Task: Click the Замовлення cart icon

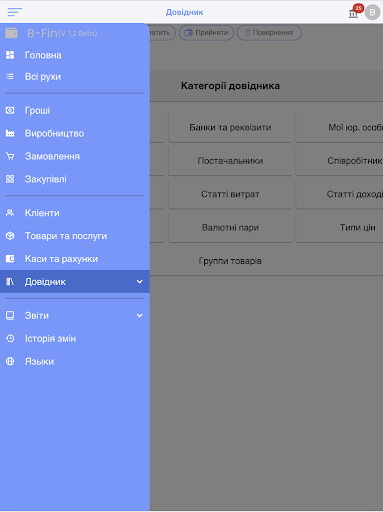Action: (10, 156)
